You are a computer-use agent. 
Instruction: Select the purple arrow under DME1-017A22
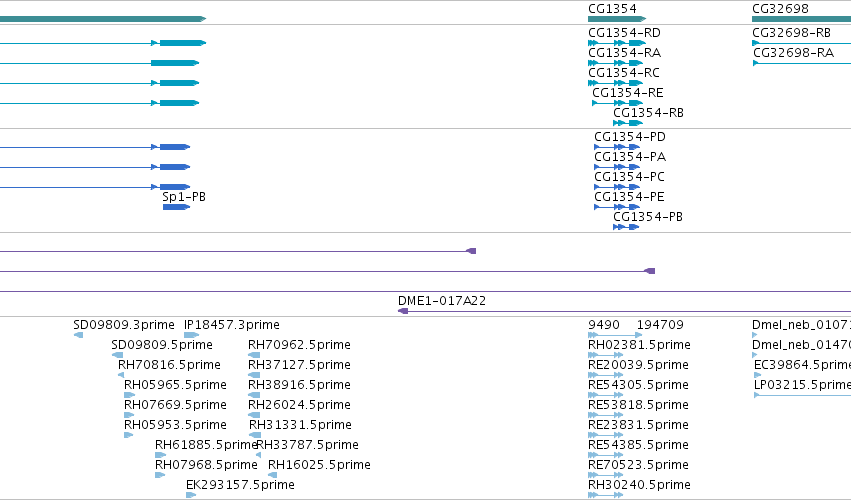[403, 311]
